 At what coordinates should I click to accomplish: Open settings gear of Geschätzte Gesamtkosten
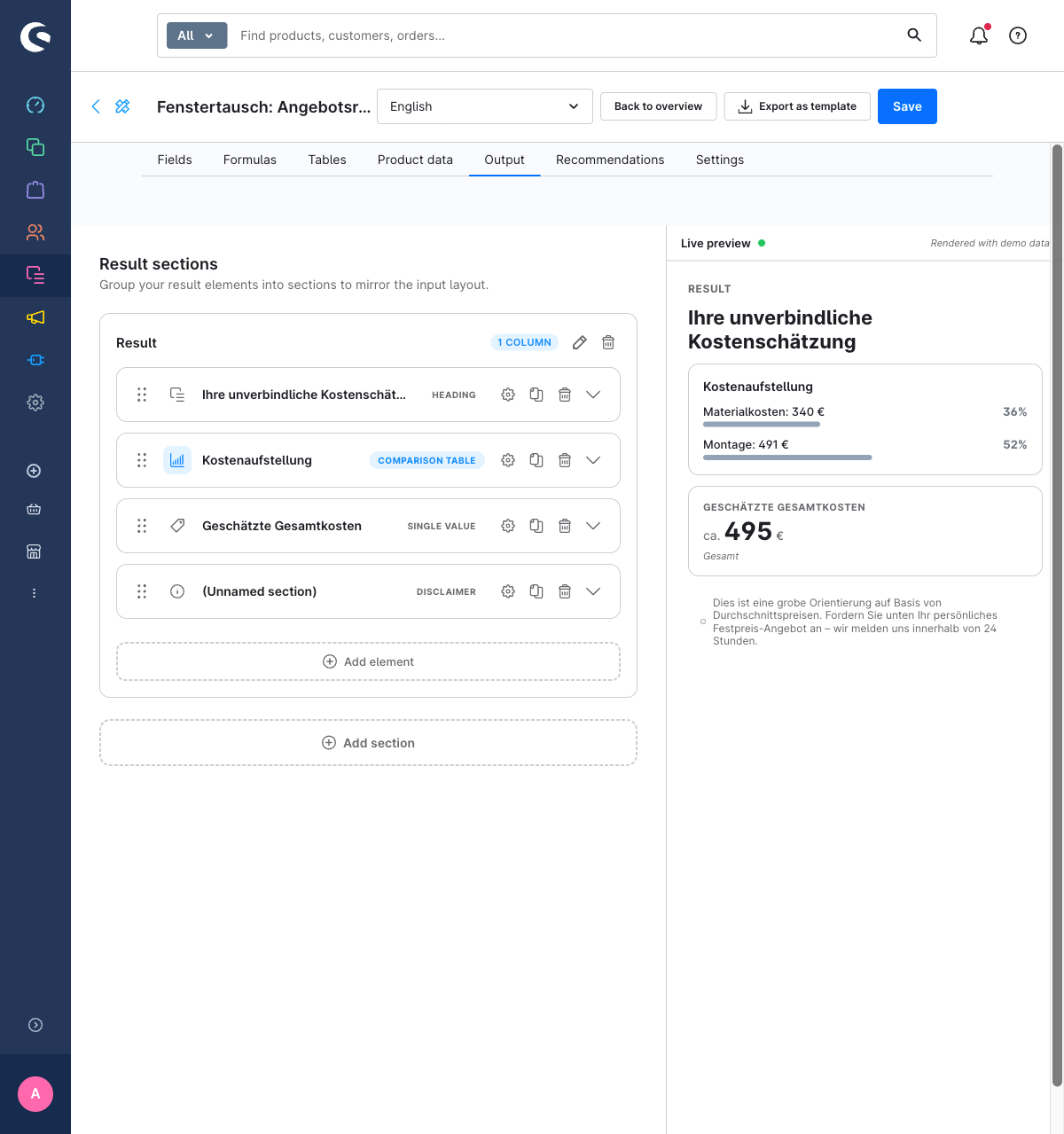(x=508, y=526)
